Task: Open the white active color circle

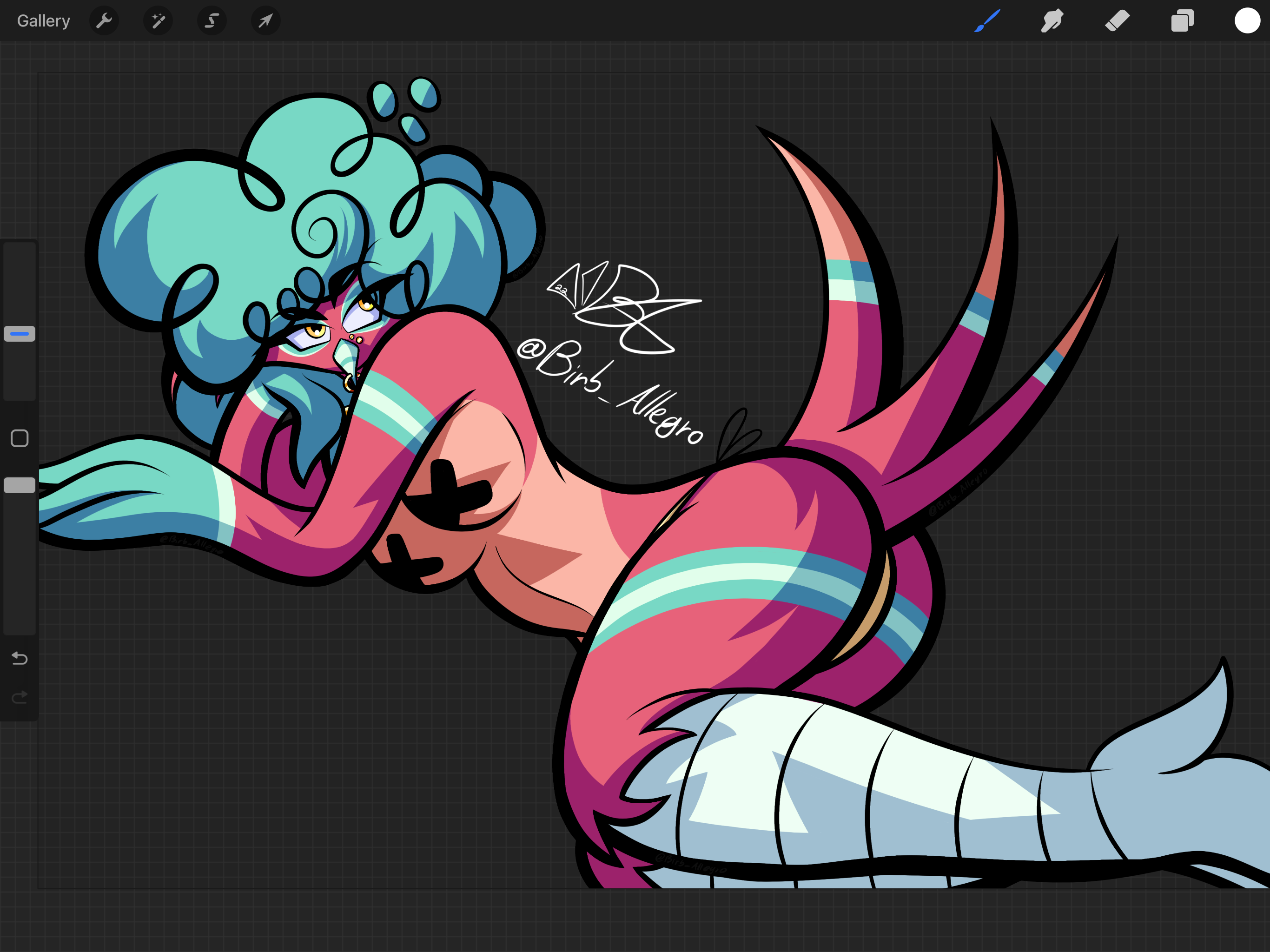Action: coord(1247,20)
